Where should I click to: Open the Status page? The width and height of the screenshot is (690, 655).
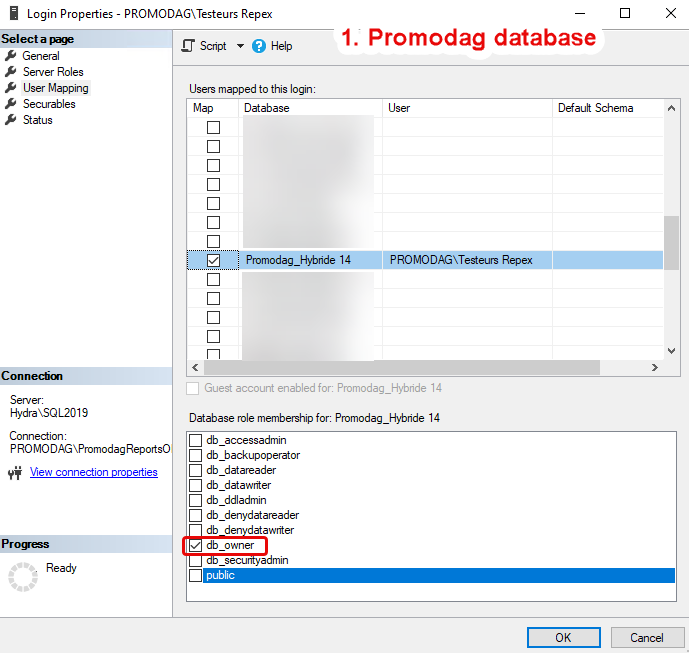click(38, 120)
